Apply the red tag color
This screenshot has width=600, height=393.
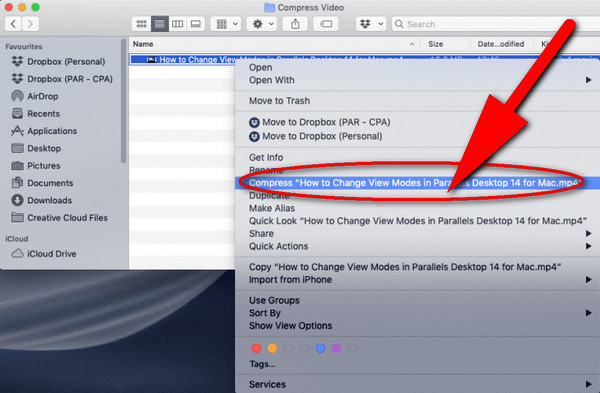pyautogui.click(x=256, y=348)
